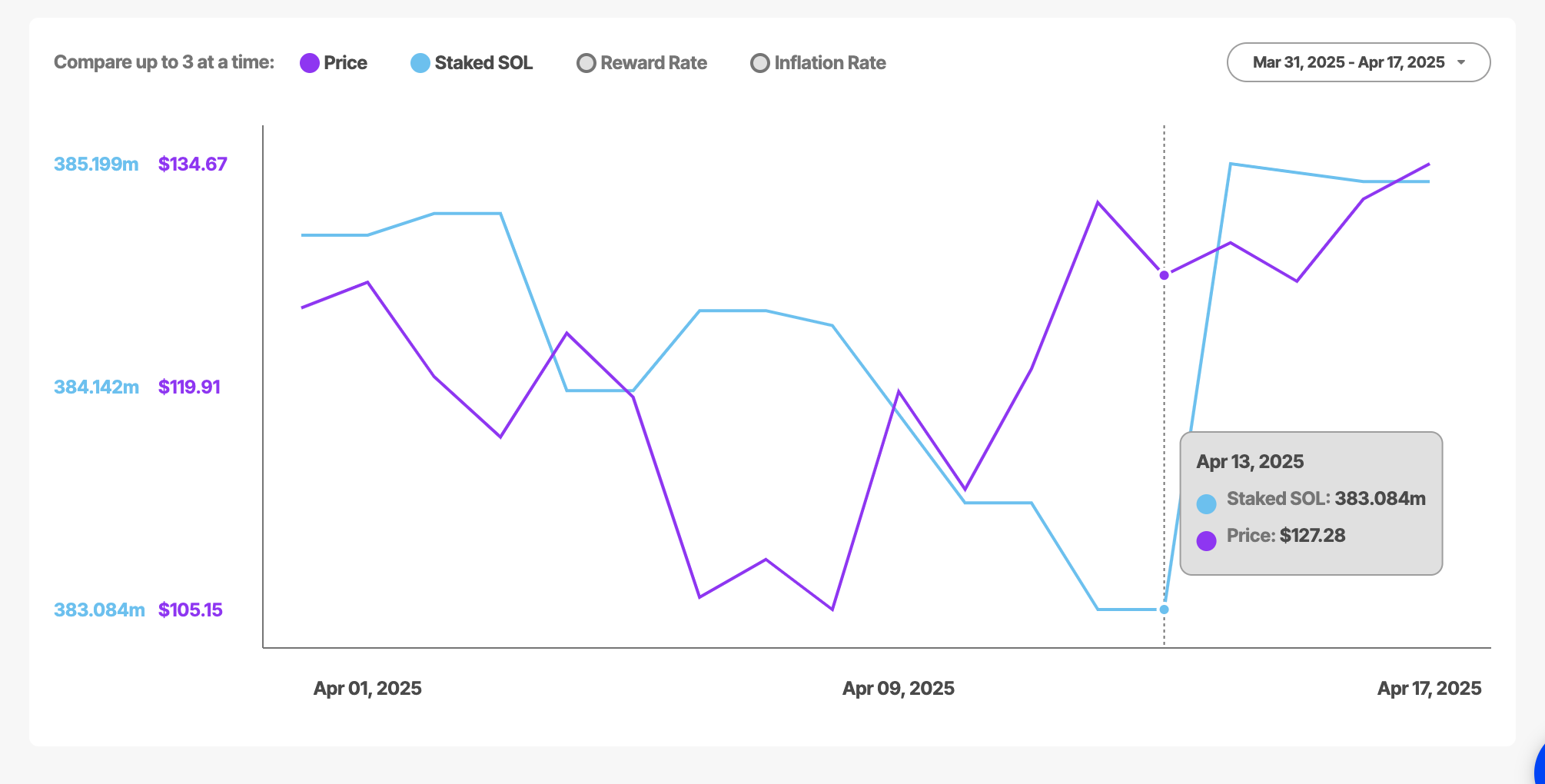Image resolution: width=1545 pixels, height=784 pixels.
Task: Click the blue Staked SOL data point marker
Action: click(1164, 610)
